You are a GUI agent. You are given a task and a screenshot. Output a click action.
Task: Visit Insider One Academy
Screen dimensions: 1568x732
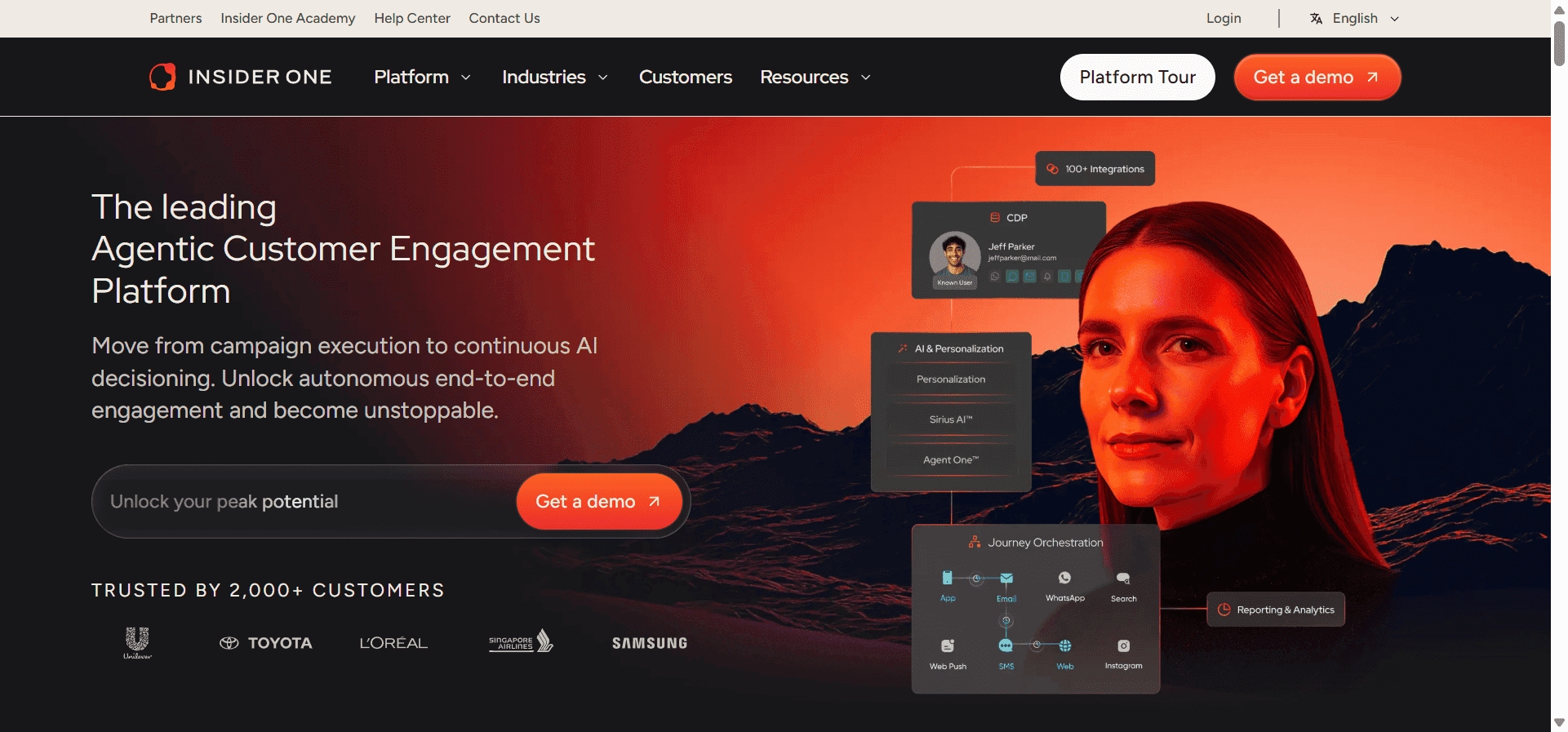pos(288,19)
